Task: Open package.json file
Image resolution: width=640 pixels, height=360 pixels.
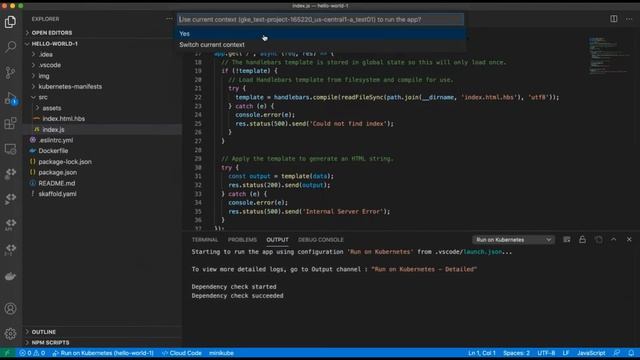Action: [102, 172]
